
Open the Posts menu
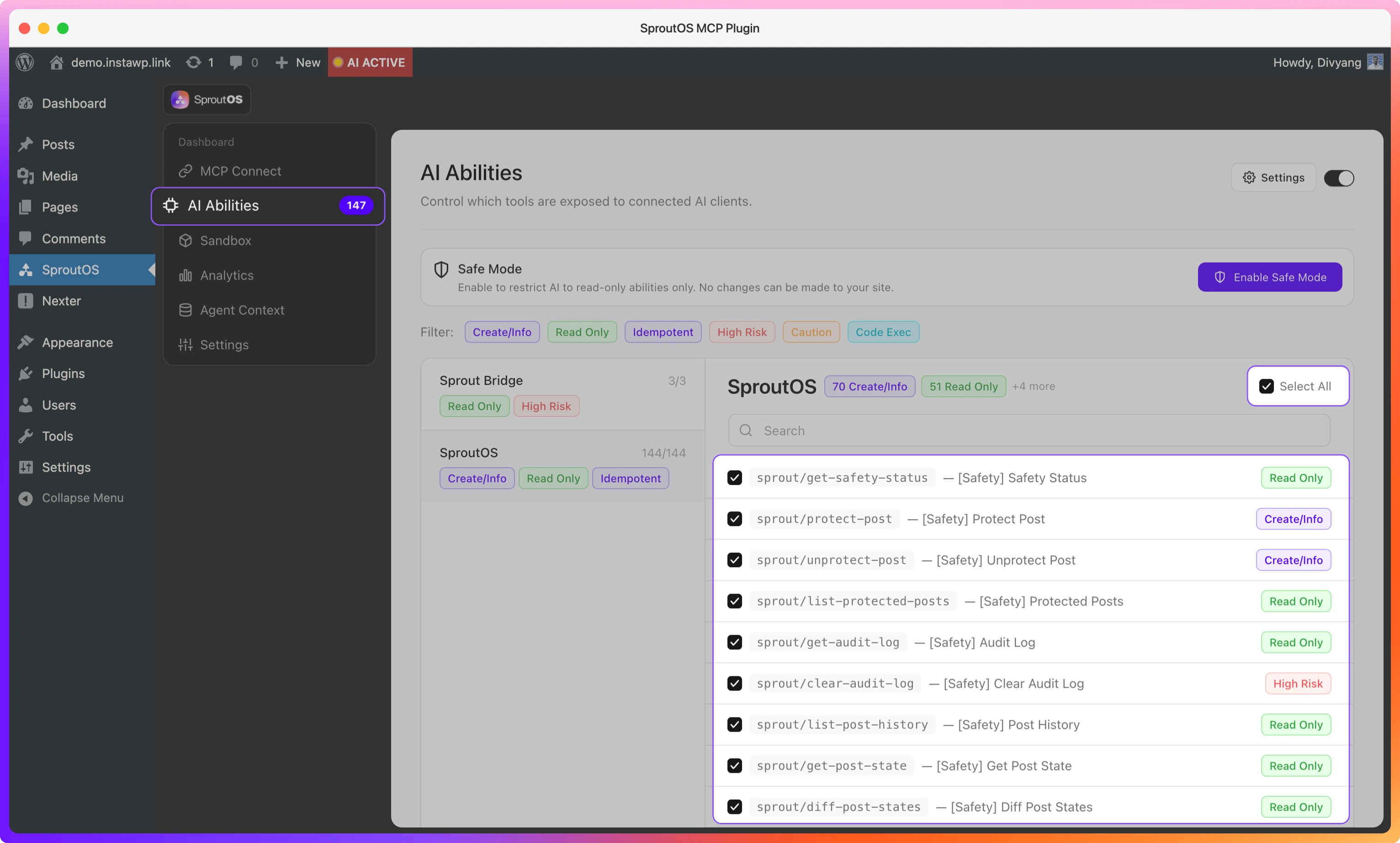tap(82, 144)
